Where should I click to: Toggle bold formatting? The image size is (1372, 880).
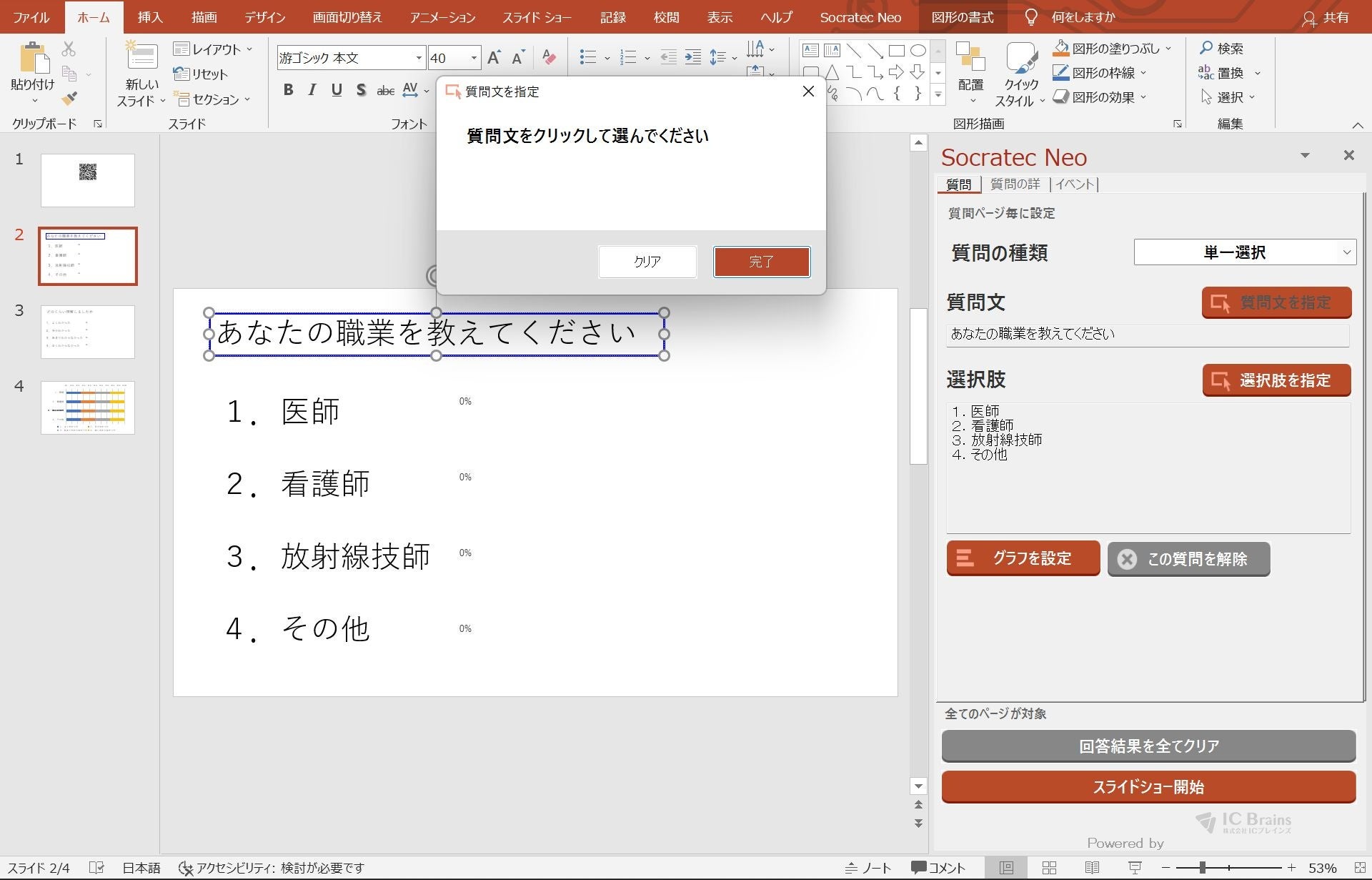point(288,90)
